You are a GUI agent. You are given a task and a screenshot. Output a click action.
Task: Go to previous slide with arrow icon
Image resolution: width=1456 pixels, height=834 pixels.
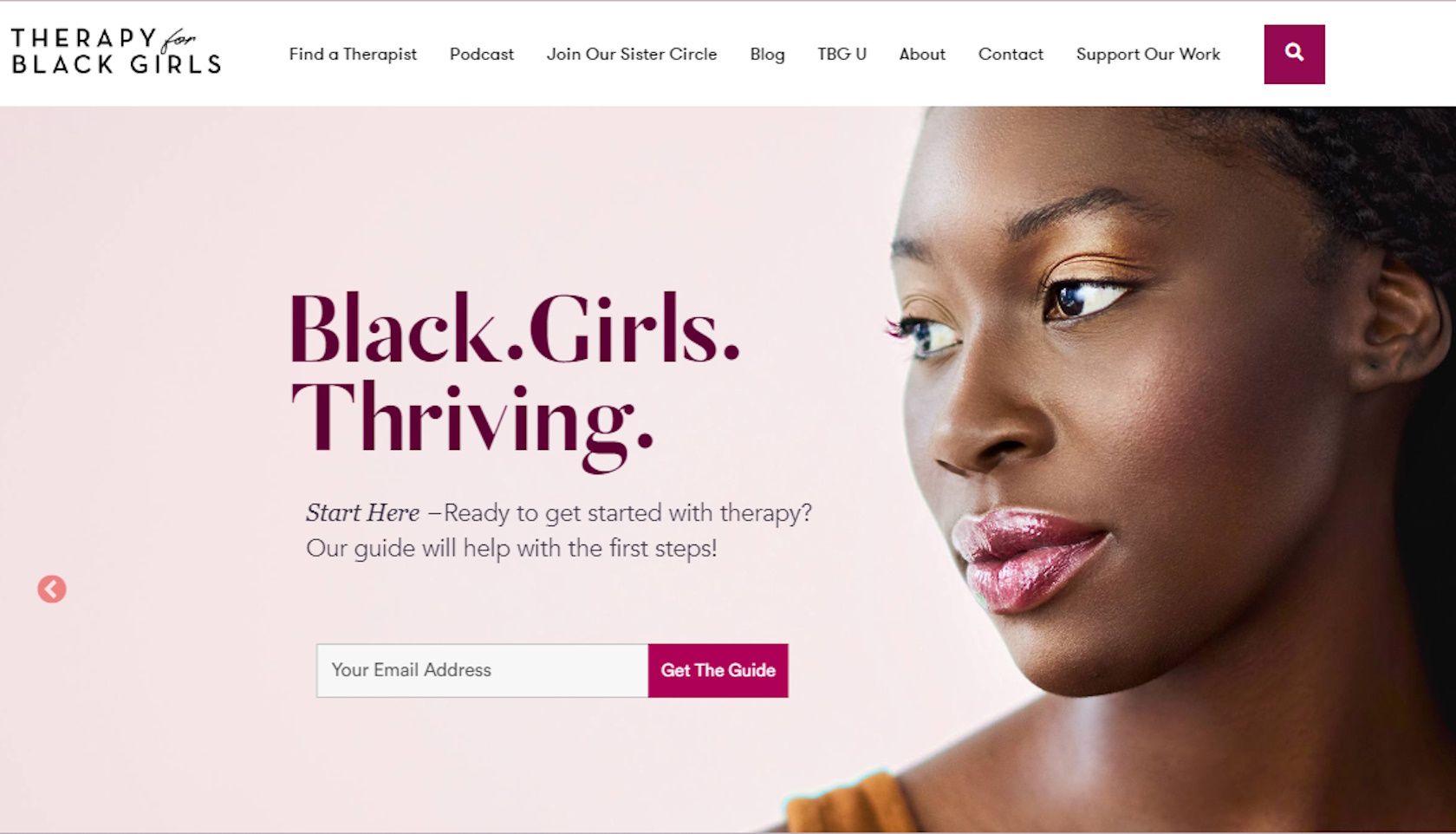tap(52, 590)
